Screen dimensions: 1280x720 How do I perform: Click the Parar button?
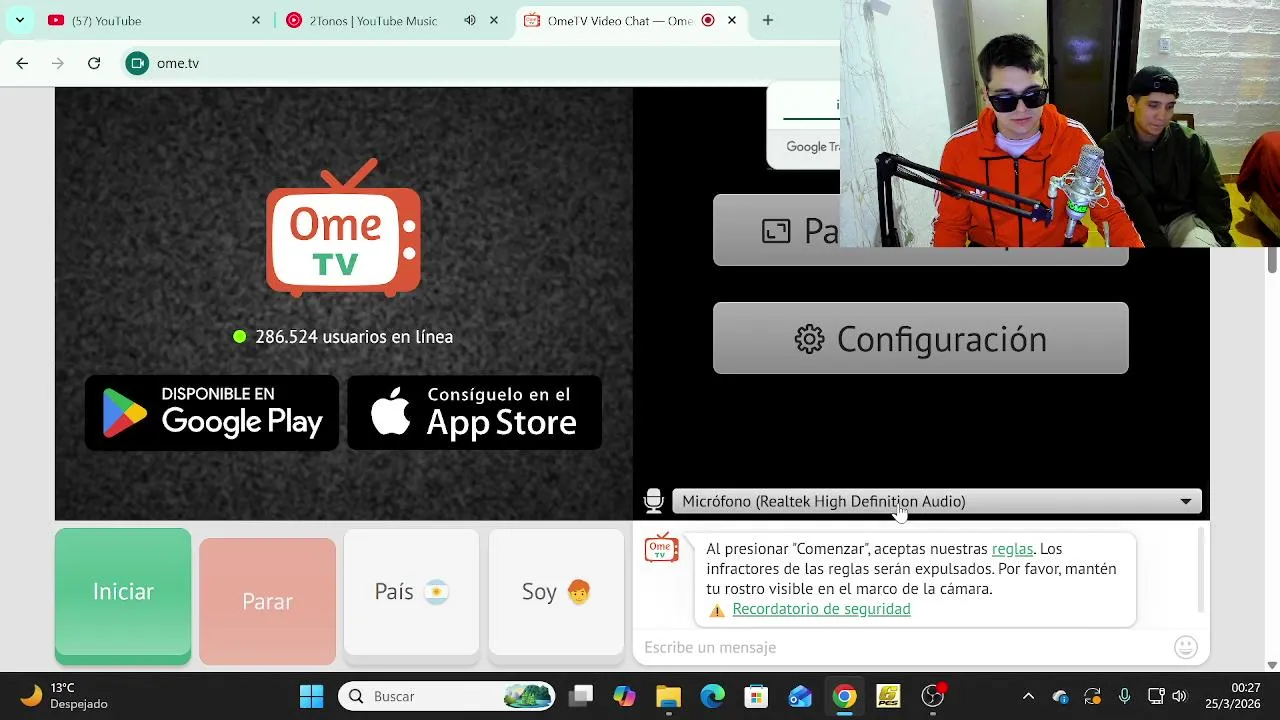click(267, 601)
